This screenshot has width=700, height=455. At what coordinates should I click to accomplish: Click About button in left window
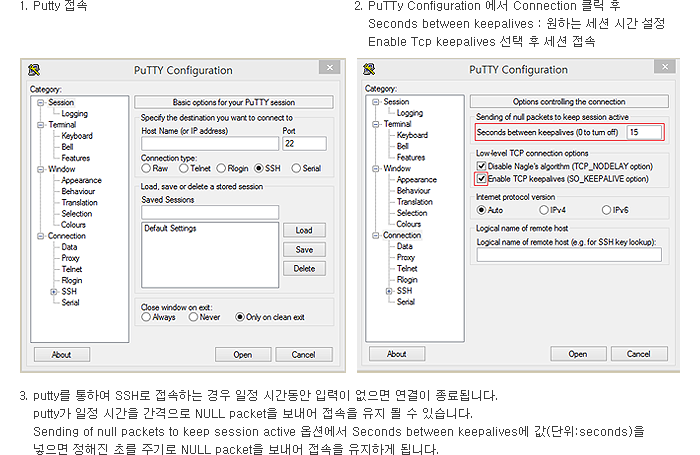click(x=62, y=355)
